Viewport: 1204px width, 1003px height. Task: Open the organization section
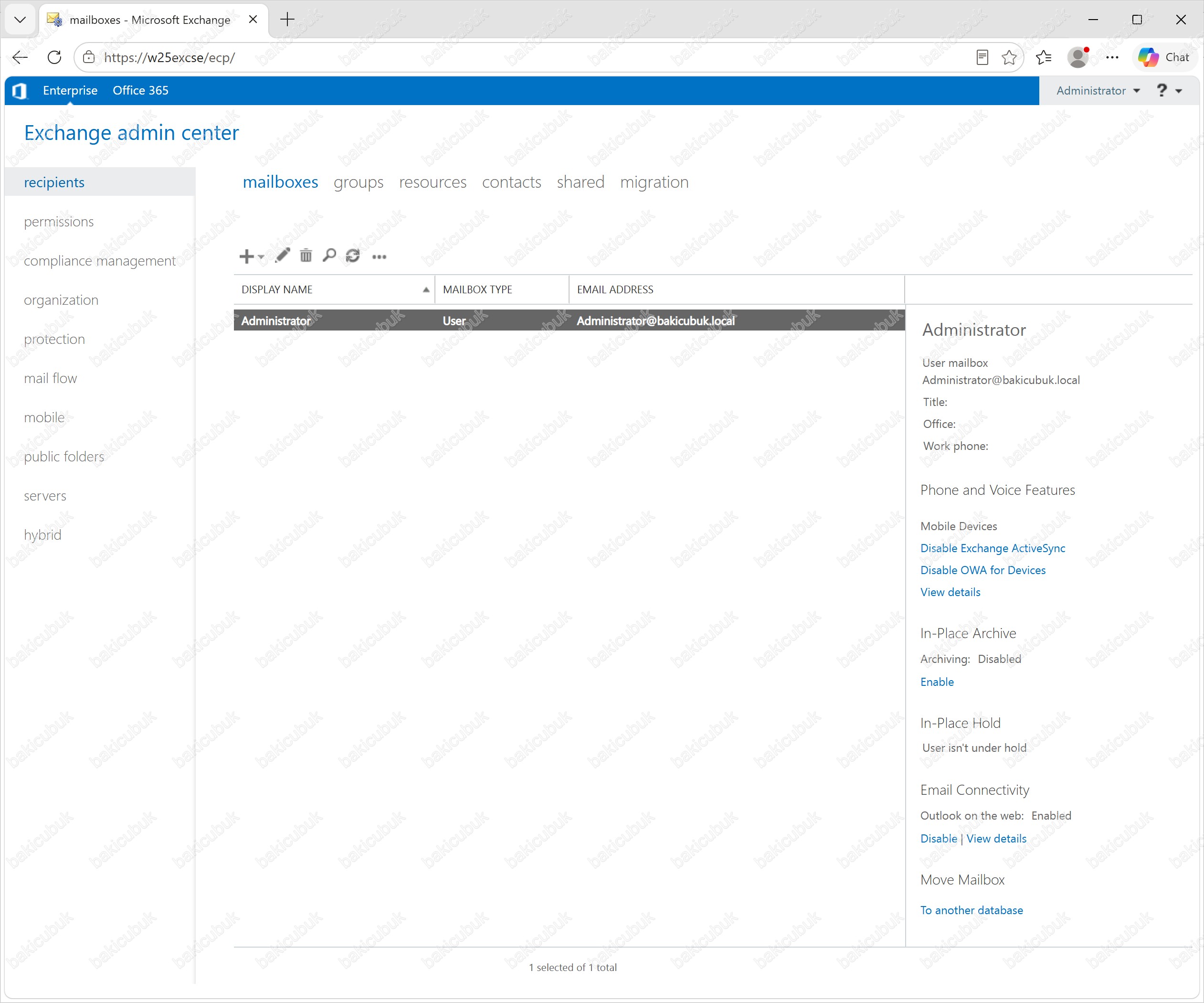point(61,300)
